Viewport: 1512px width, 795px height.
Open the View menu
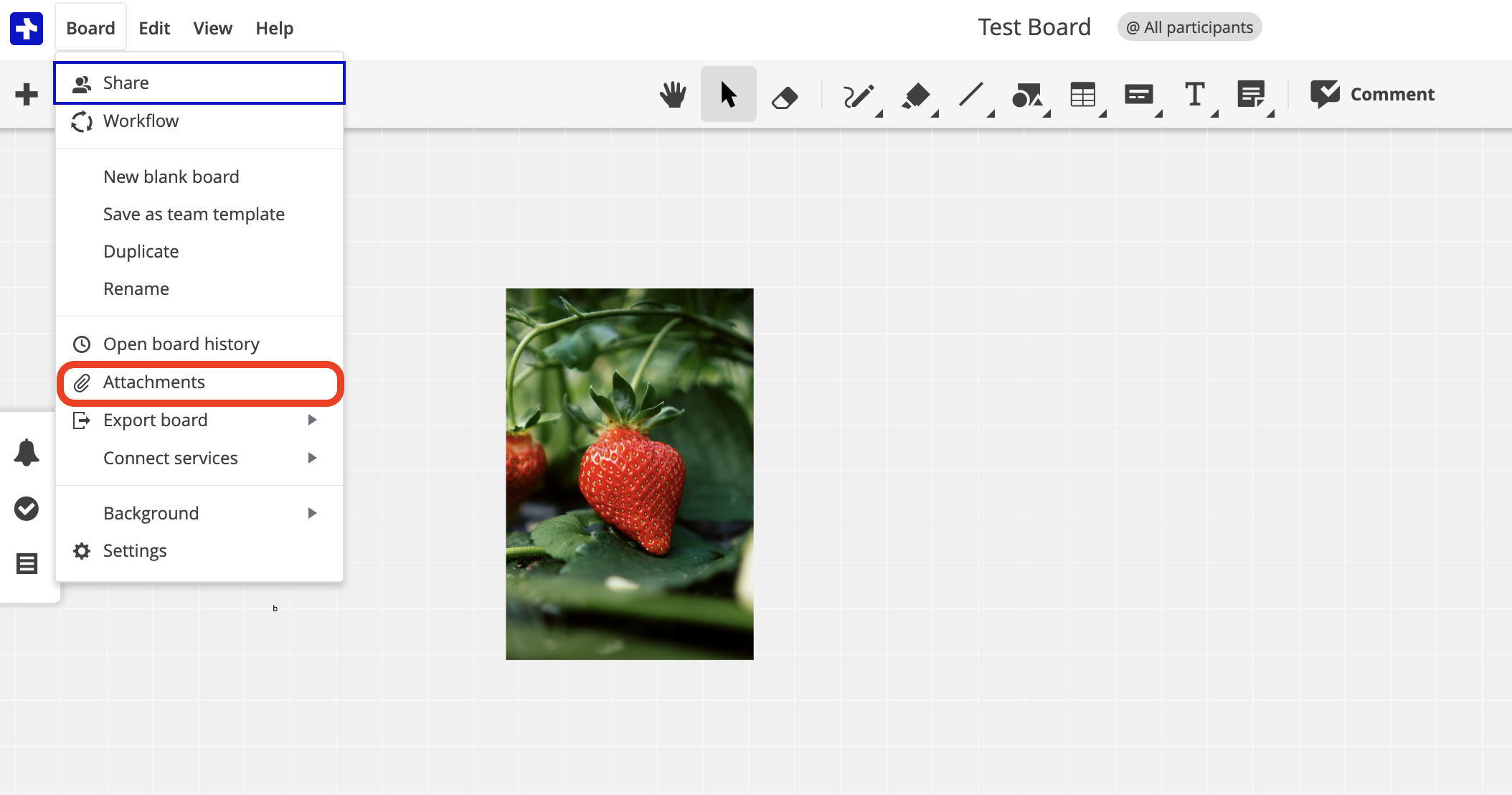point(212,28)
